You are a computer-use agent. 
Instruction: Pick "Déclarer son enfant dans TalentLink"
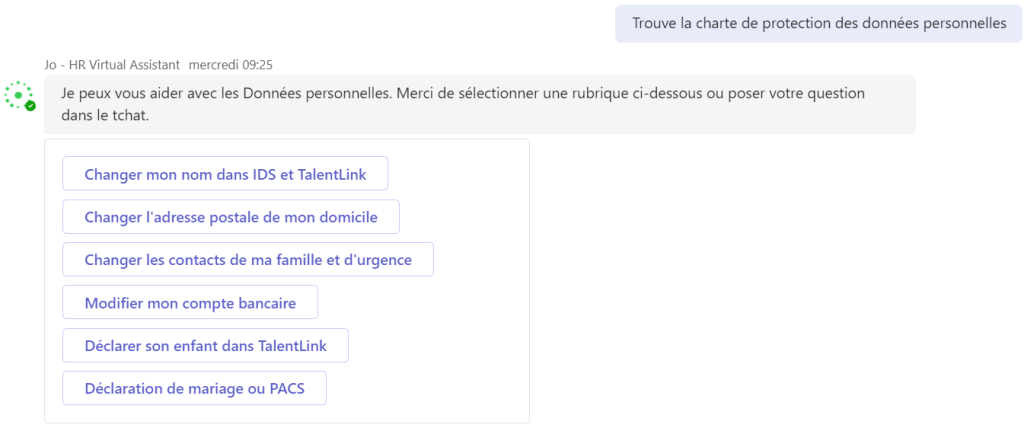(205, 345)
